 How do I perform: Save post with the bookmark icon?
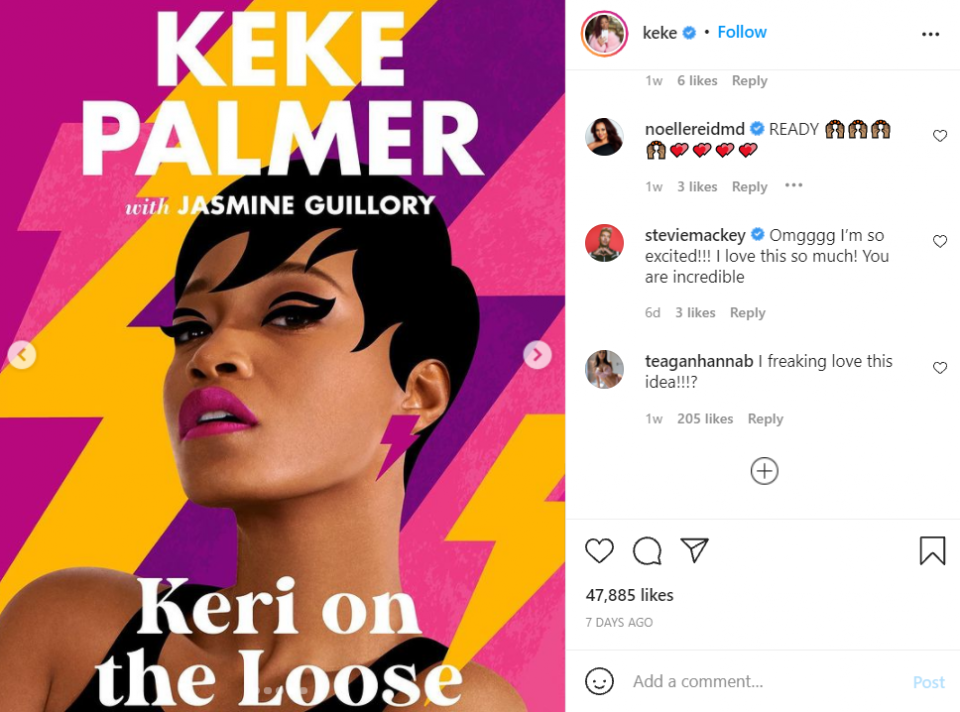click(932, 550)
